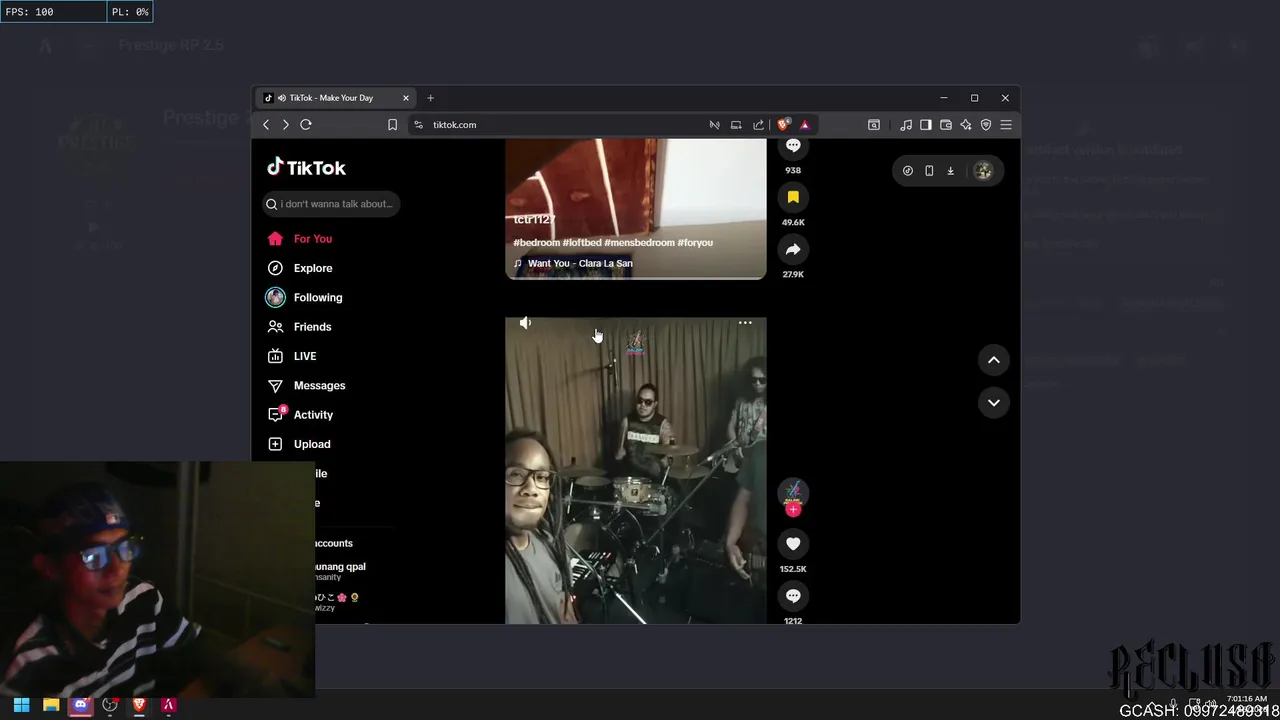Screen dimensions: 1280x720
Task: Click the clock showing 7:01:16 AM
Action: [x=1246, y=699]
